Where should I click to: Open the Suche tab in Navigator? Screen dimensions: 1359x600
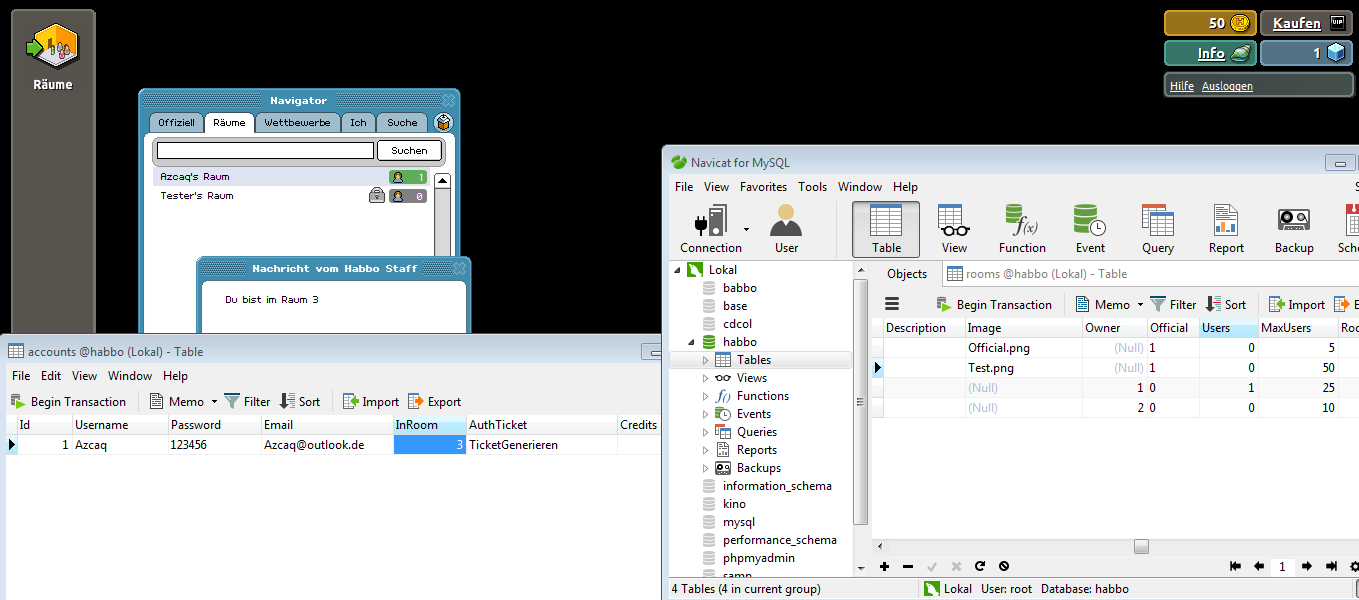(x=402, y=122)
